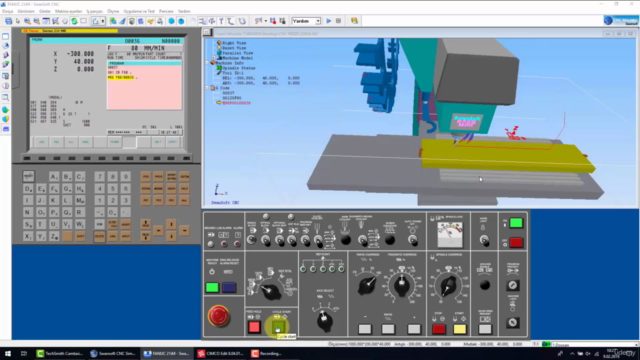The image size is (640, 360).
Task: Open the view dropdown arrow in toolbar
Action: 102,21
